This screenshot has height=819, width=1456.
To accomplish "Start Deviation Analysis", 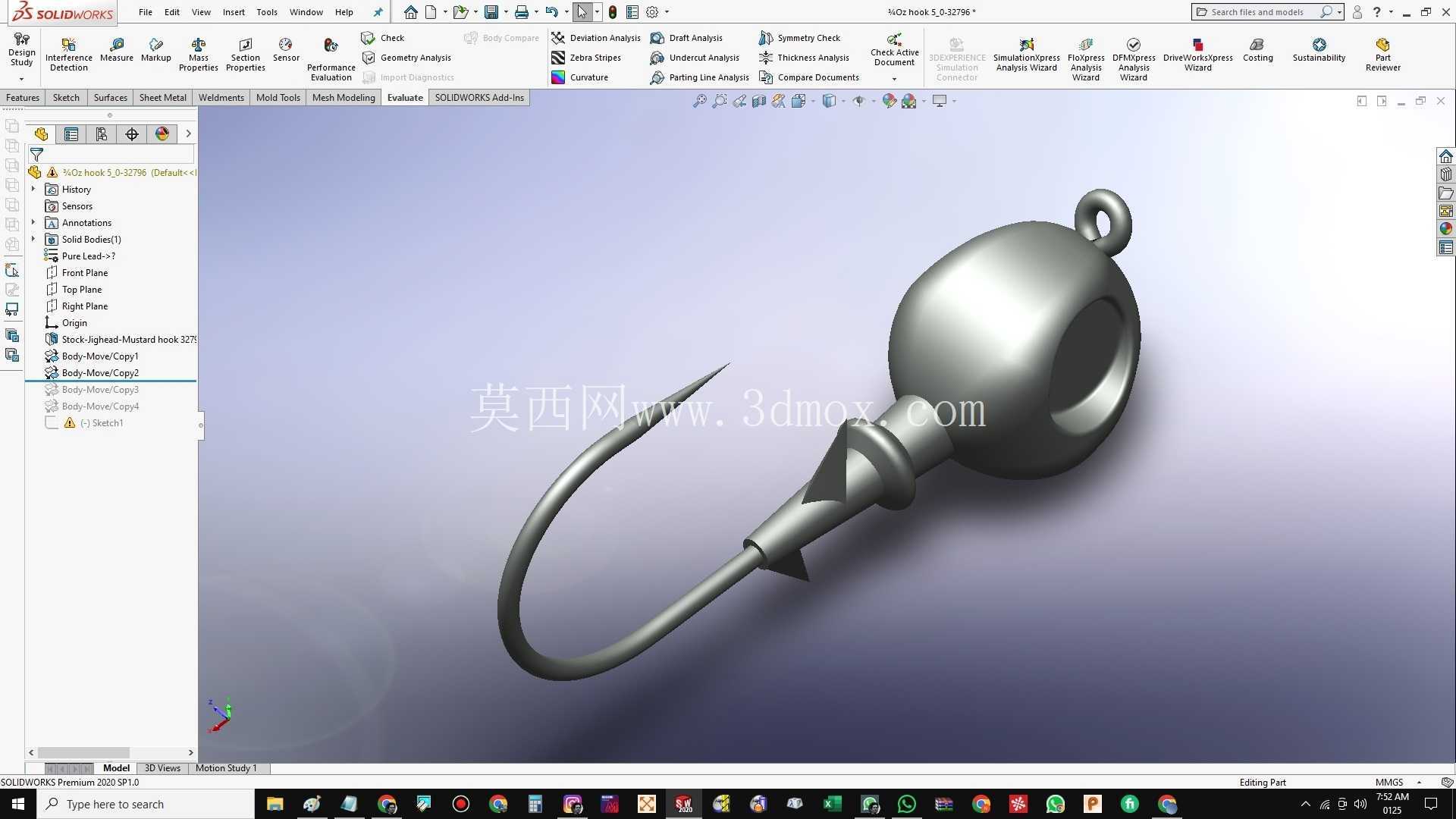I will pyautogui.click(x=596, y=38).
